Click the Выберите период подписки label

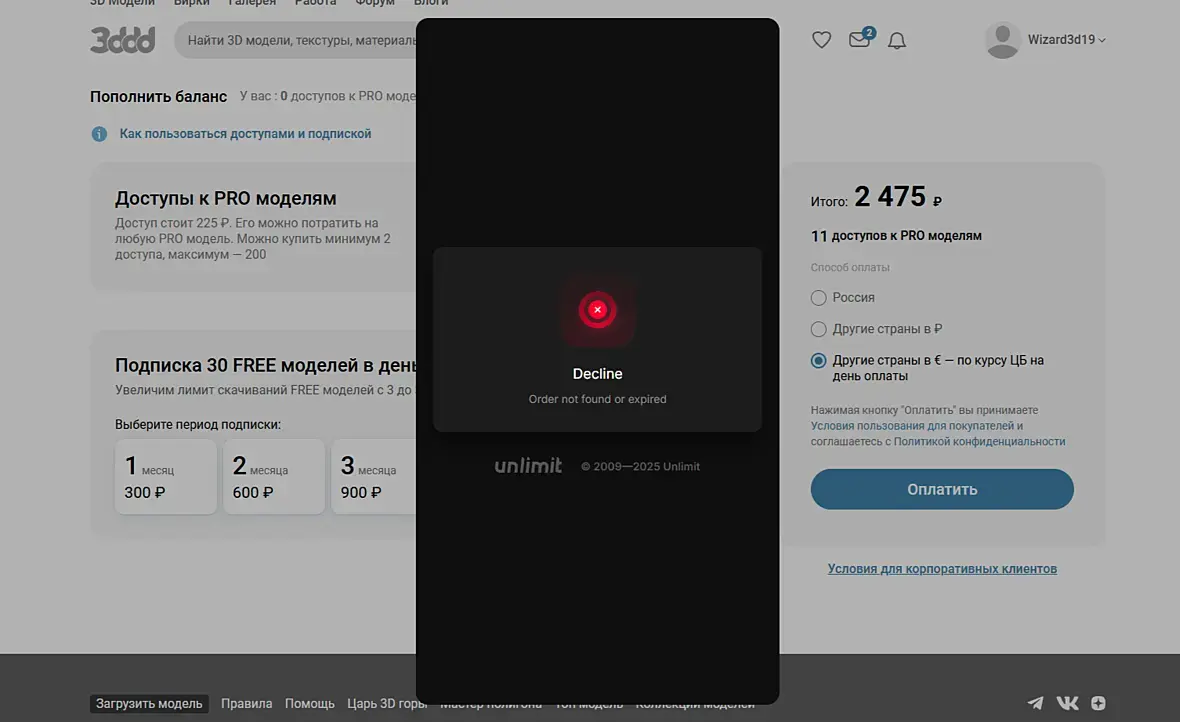click(198, 425)
